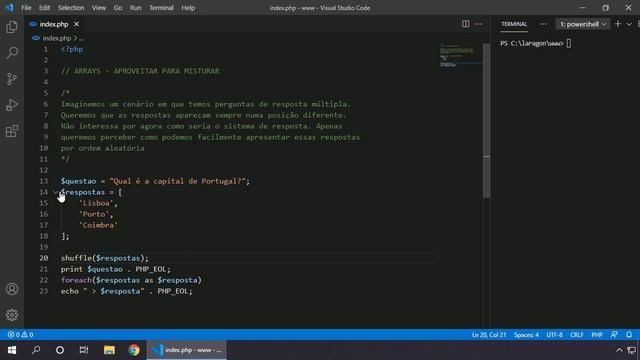640x360 pixels.
Task: Collapse the $respostas array fold arrow
Action: (x=55, y=192)
